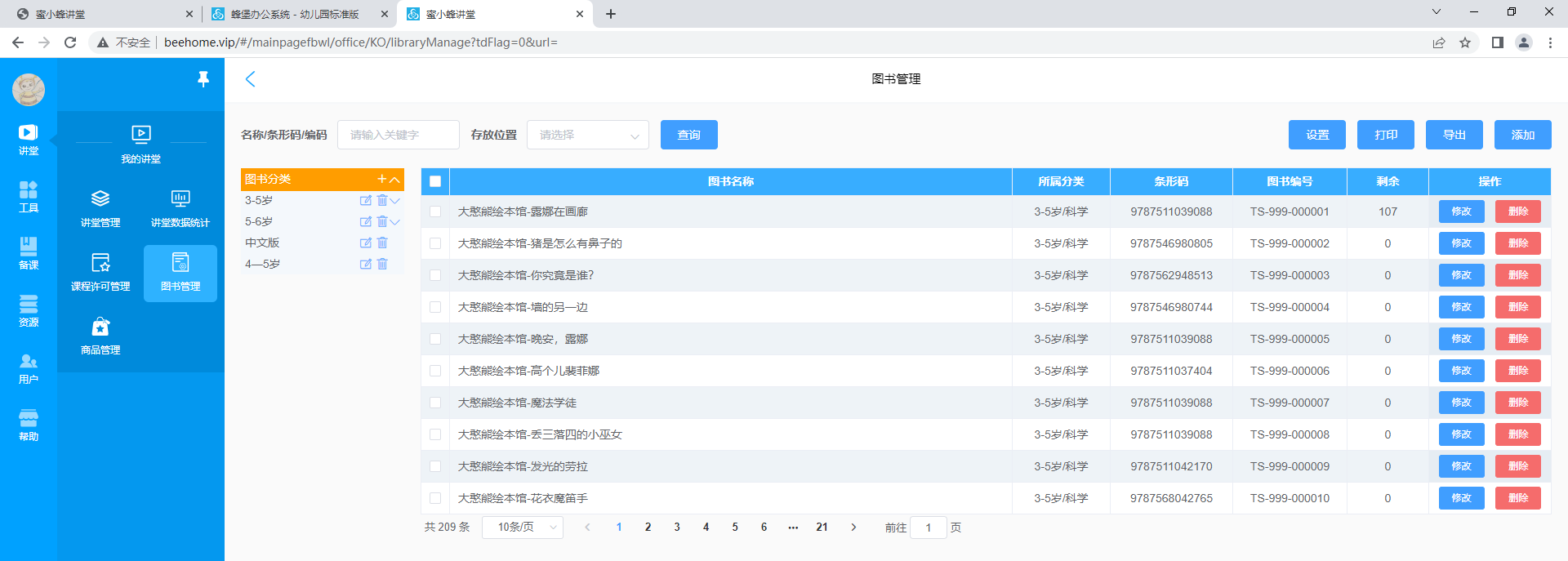
Task: Click the 导出 export button
Action: click(x=1454, y=135)
